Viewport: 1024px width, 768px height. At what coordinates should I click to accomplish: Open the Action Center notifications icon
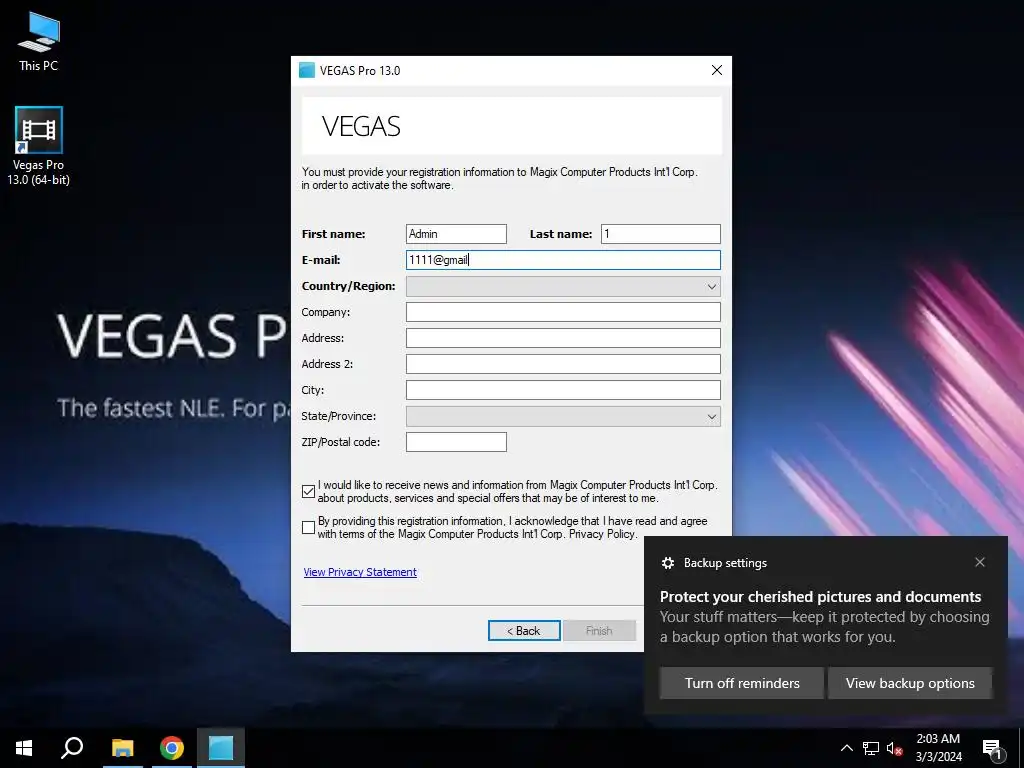[x=992, y=748]
